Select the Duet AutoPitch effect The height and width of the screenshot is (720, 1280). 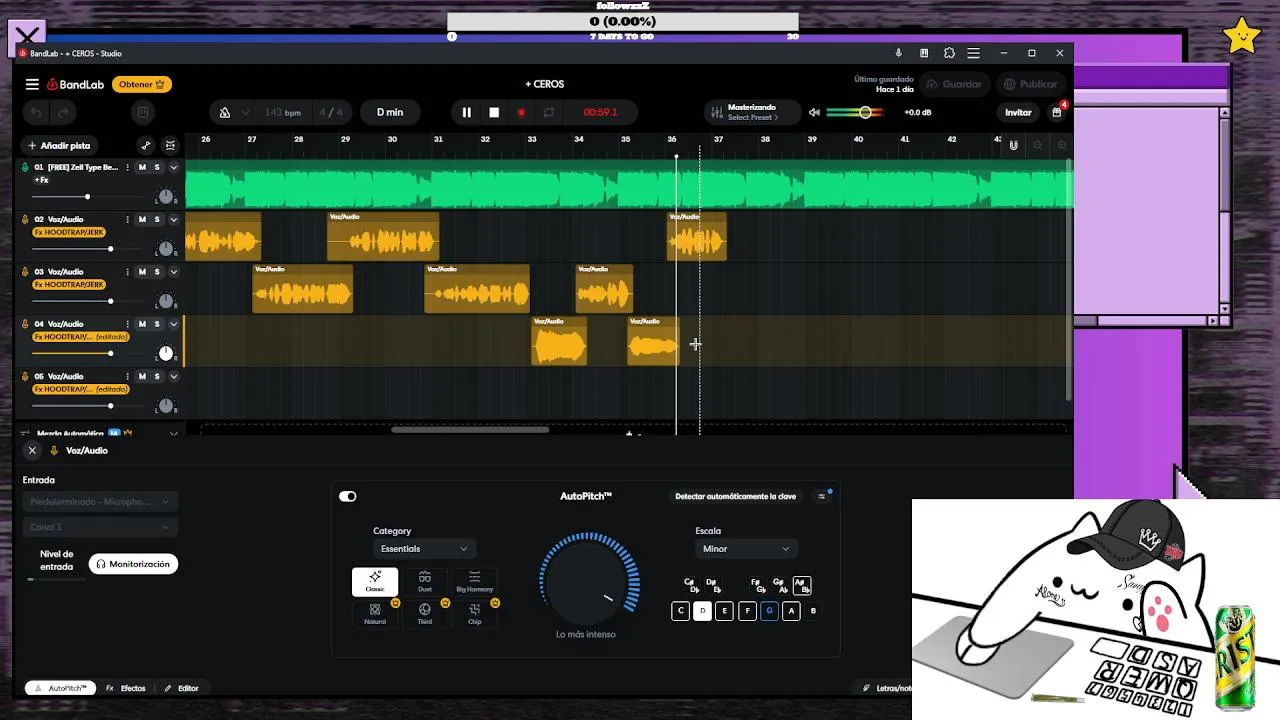(425, 581)
